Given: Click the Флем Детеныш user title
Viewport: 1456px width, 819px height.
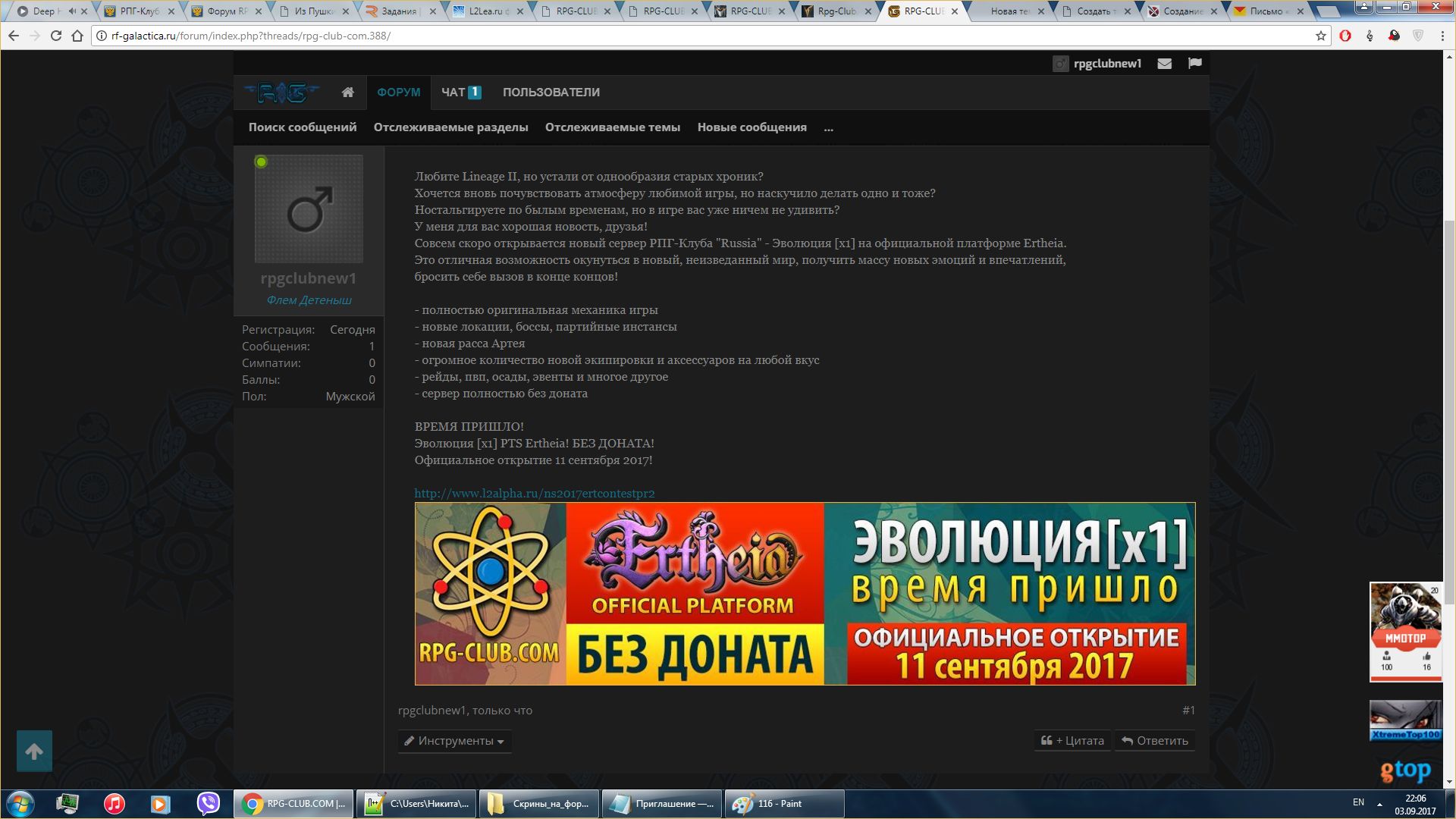Looking at the screenshot, I should pos(309,300).
